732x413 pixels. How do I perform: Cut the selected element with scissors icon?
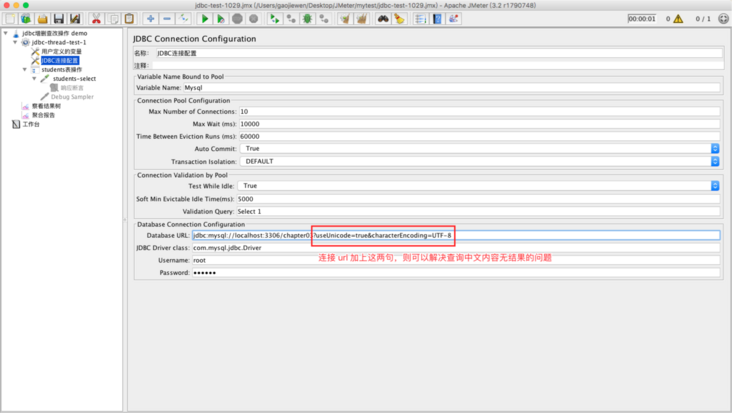[96, 19]
